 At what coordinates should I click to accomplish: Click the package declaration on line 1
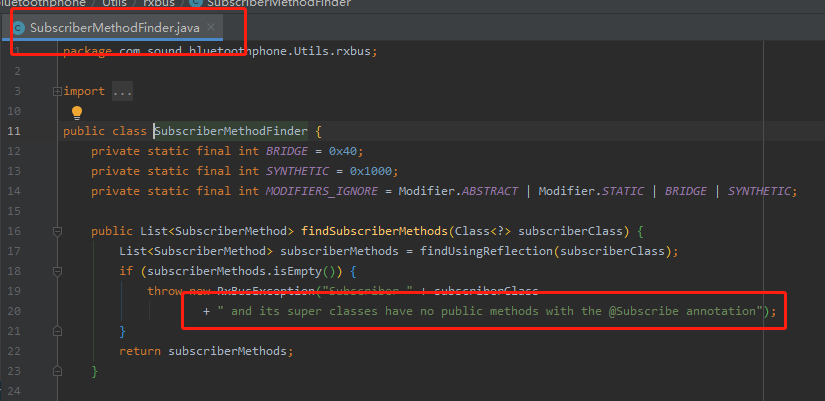[x=220, y=52]
